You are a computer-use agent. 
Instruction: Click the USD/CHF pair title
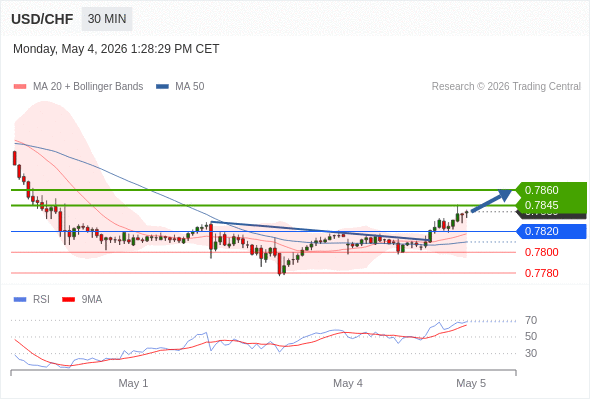tap(42, 19)
